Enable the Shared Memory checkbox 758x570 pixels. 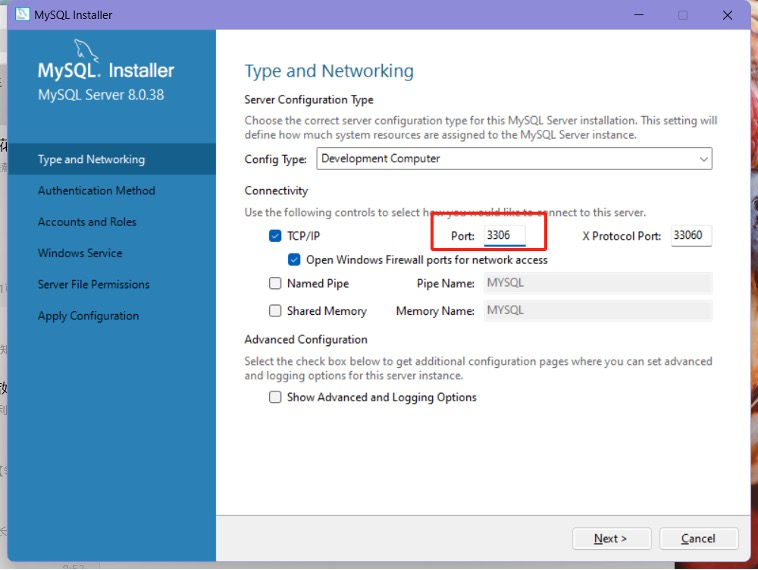[275, 311]
